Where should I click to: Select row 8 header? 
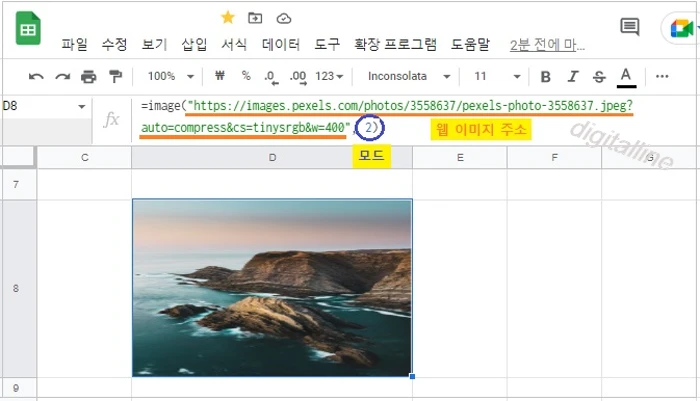16,288
